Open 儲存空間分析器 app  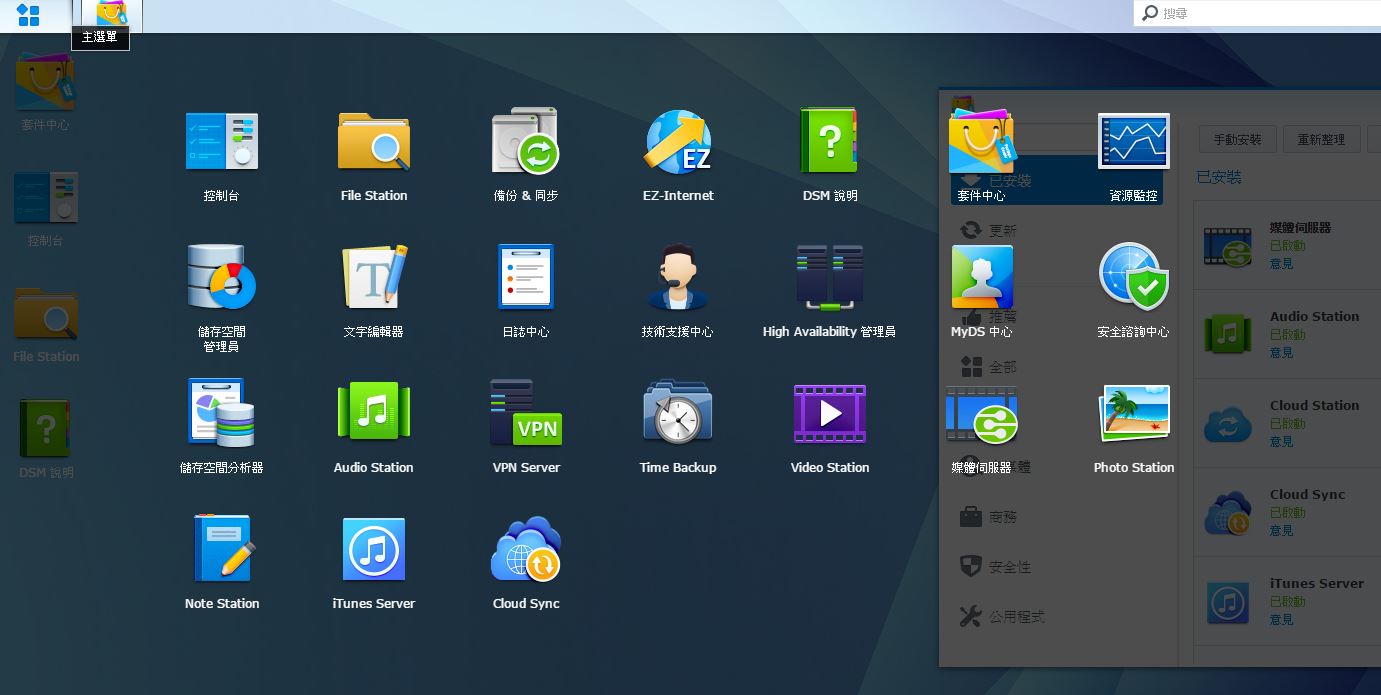(x=221, y=427)
